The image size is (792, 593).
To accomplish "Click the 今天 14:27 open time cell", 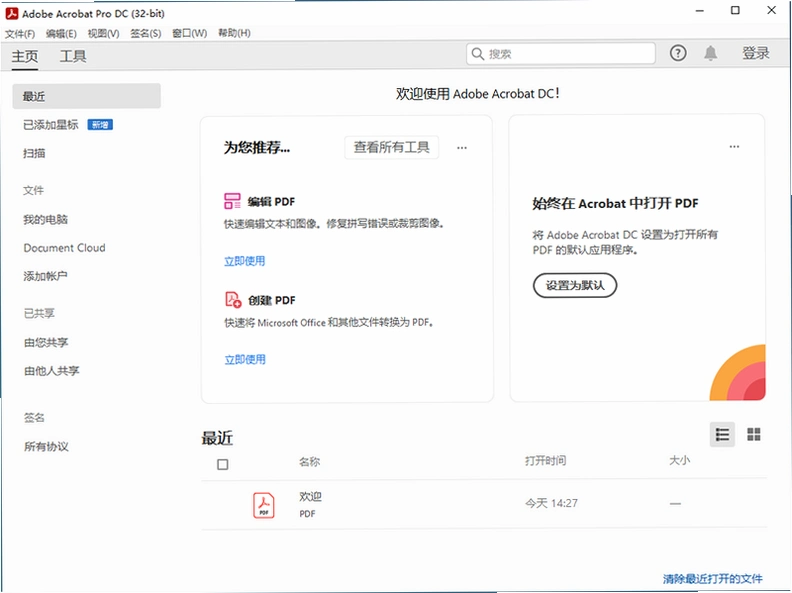I will (551, 503).
